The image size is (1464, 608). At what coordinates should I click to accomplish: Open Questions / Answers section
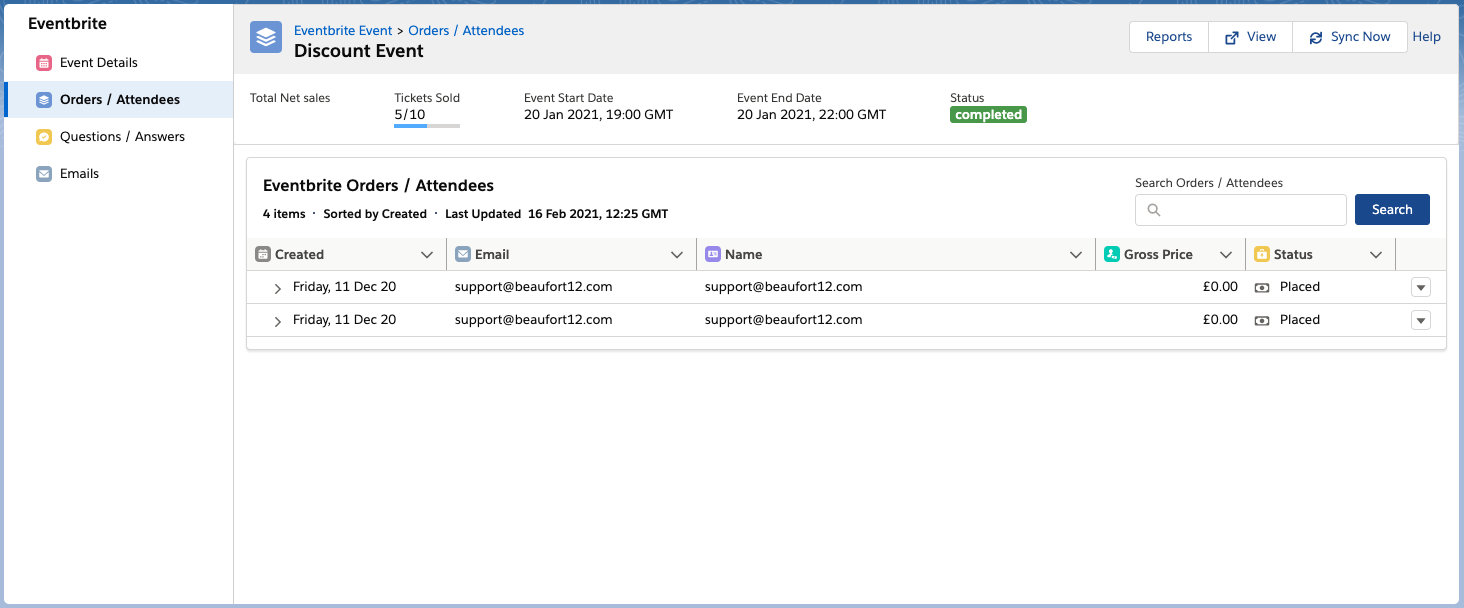[118, 137]
